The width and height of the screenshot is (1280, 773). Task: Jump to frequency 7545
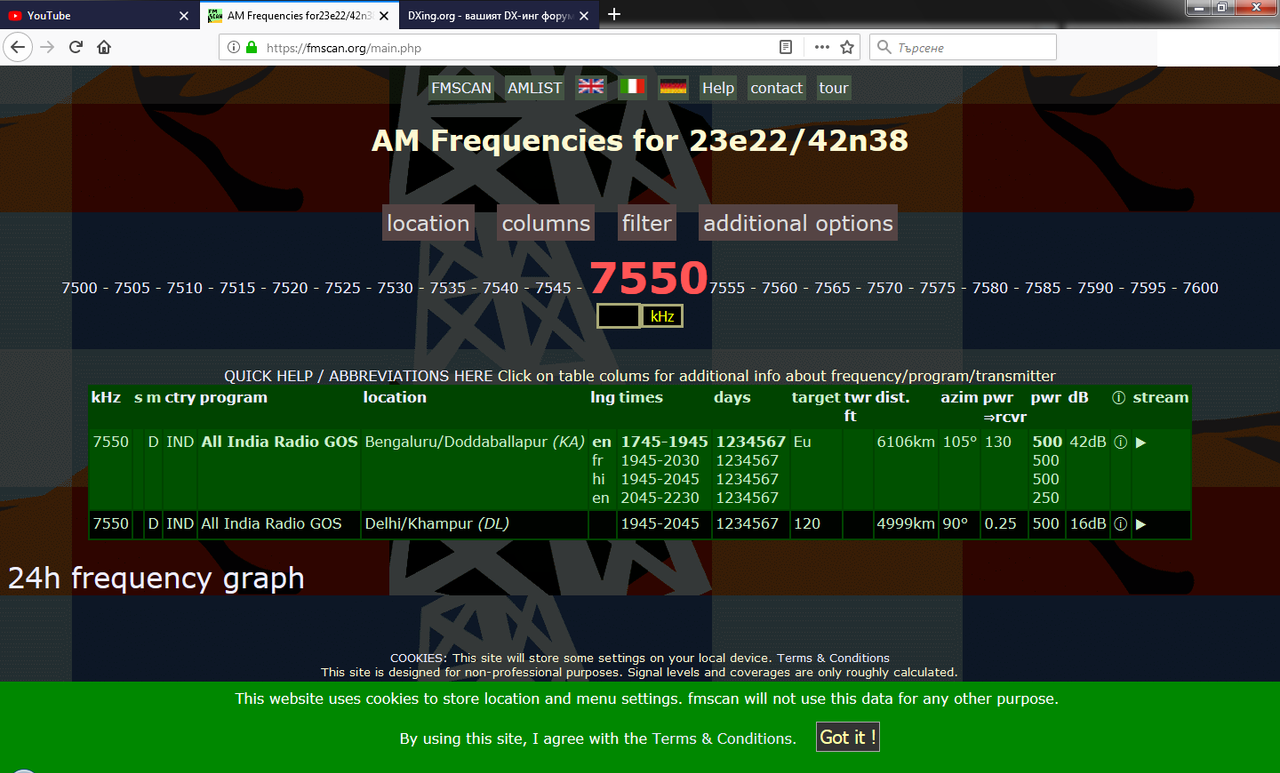click(553, 288)
